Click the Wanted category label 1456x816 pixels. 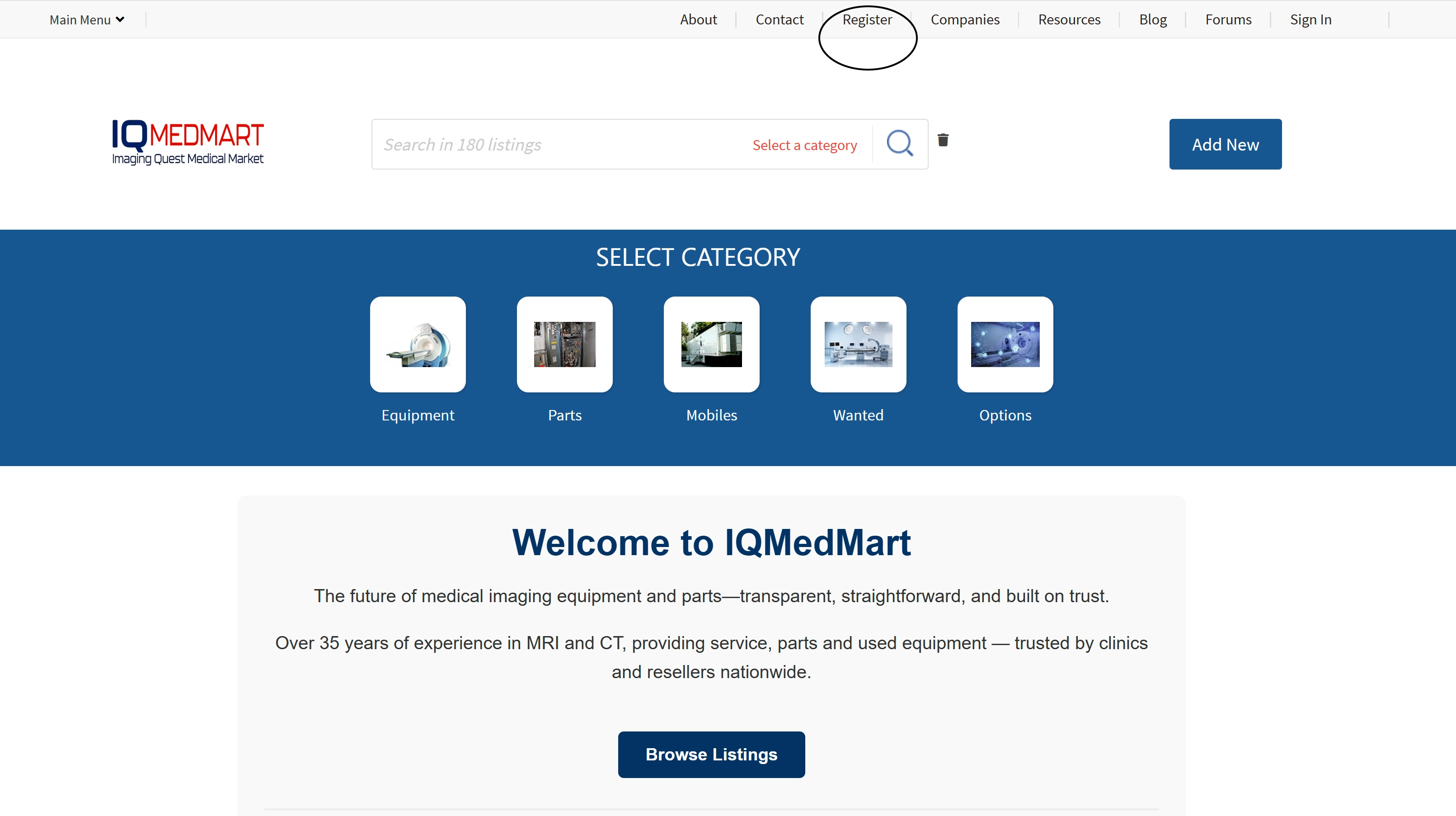pos(858,415)
